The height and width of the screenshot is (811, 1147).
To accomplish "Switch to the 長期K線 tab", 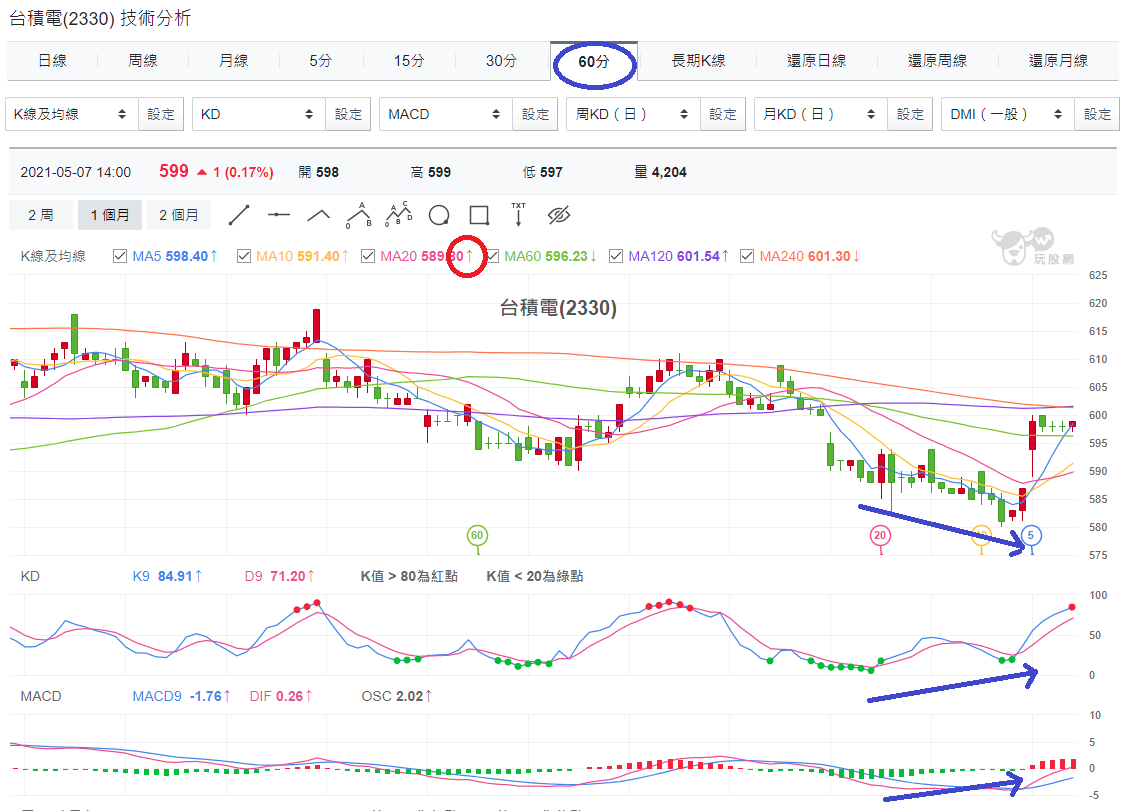I will click(699, 61).
